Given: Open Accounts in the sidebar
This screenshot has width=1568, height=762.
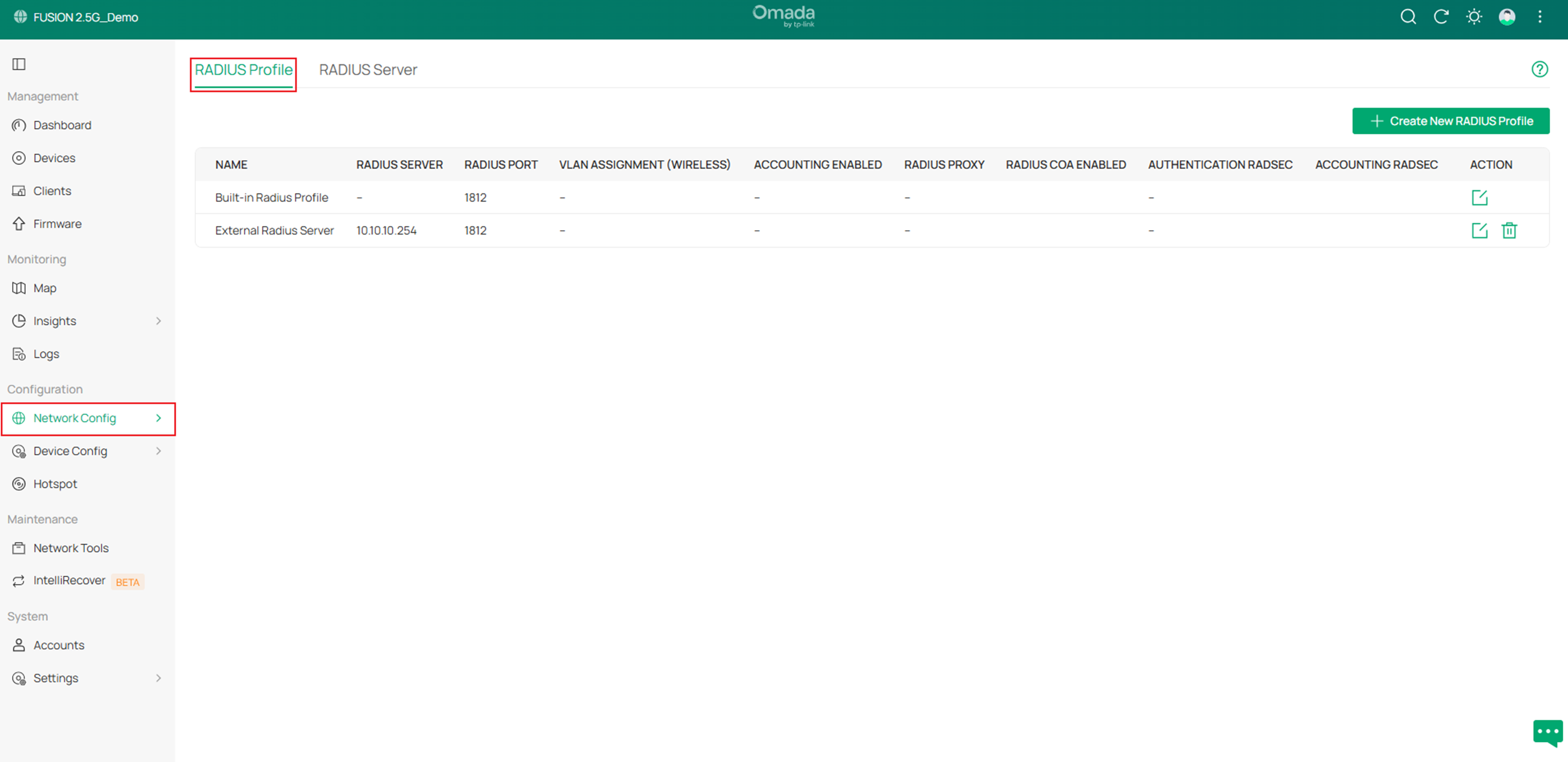Looking at the screenshot, I should pos(59,645).
